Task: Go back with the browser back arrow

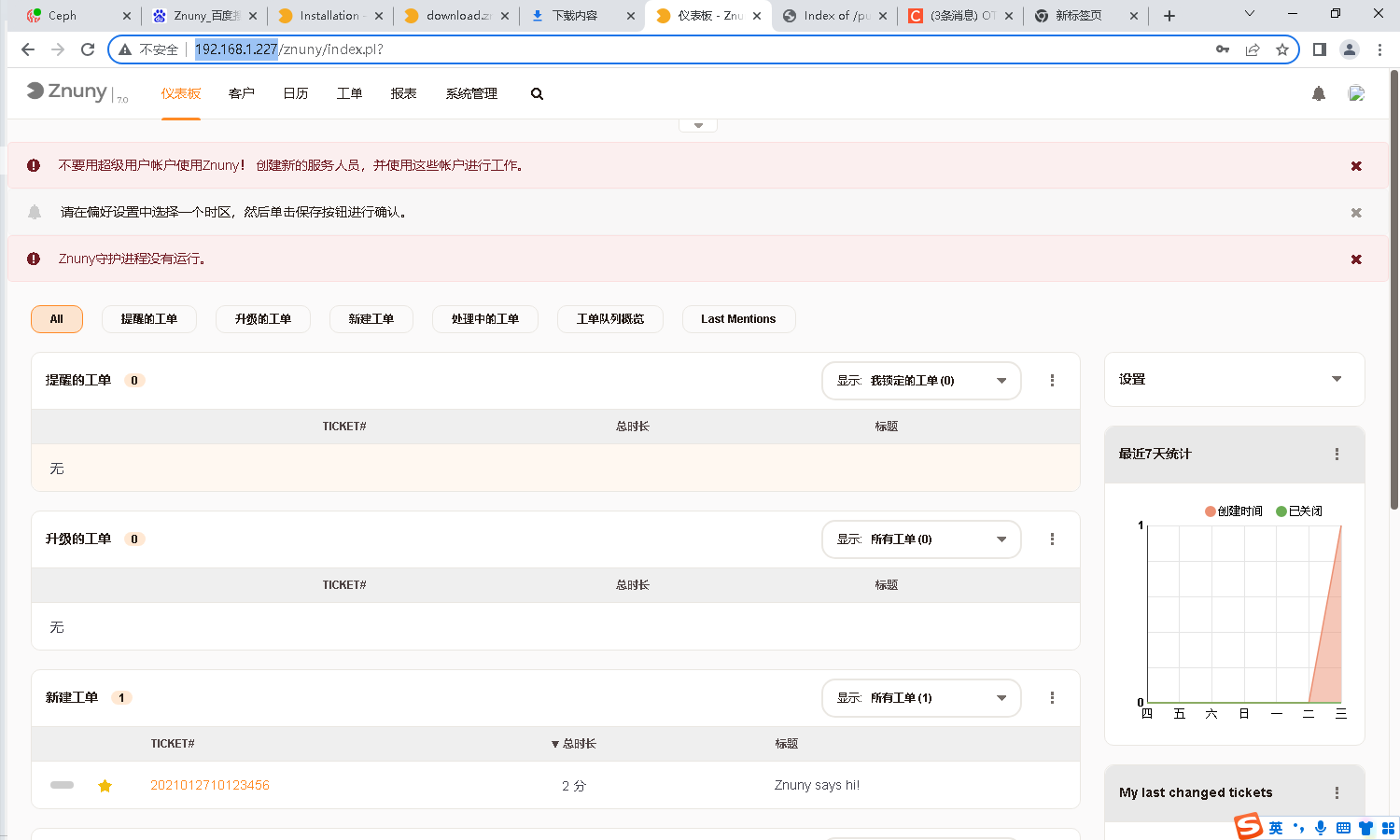Action: coord(28,49)
